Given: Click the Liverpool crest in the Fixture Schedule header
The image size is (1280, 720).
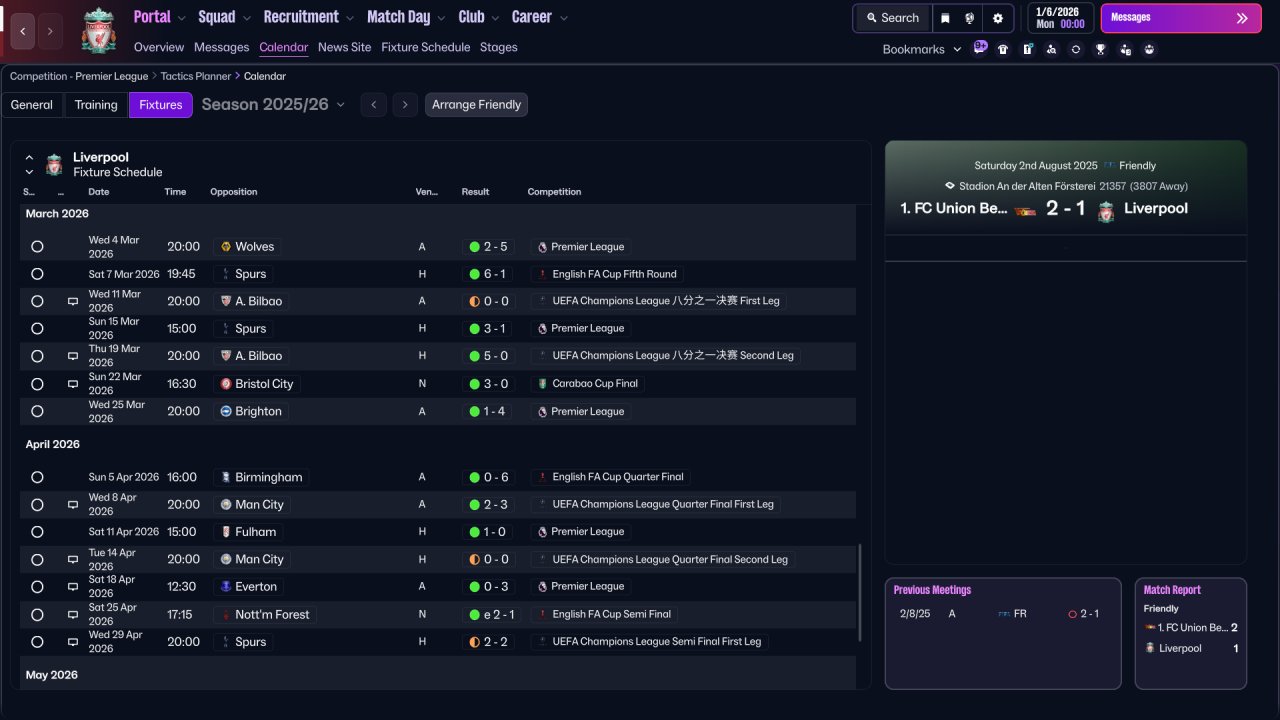Looking at the screenshot, I should coord(54,165).
